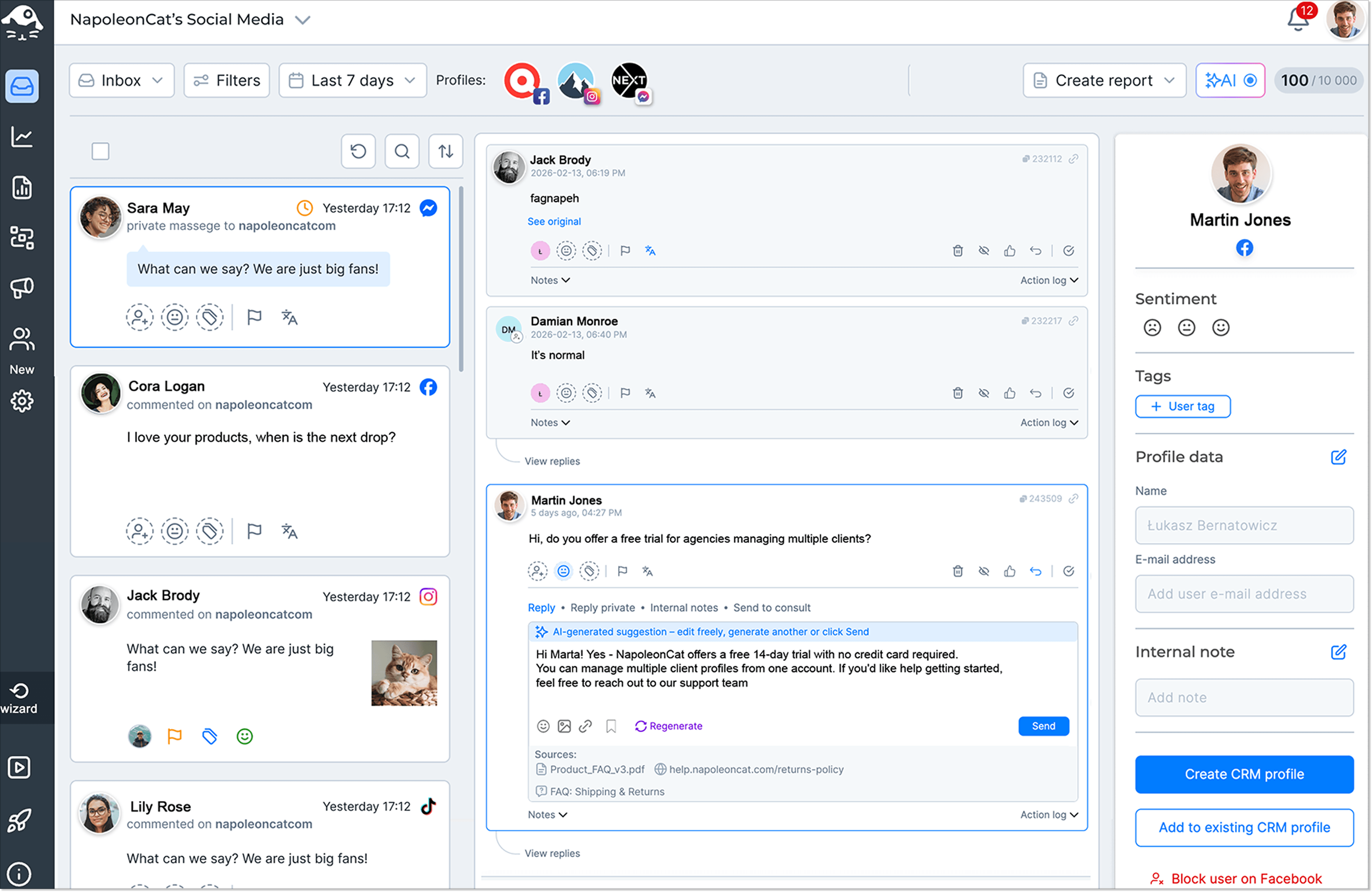Expand Notes under Martin Jones's comment
1372x892 pixels.
tap(547, 815)
